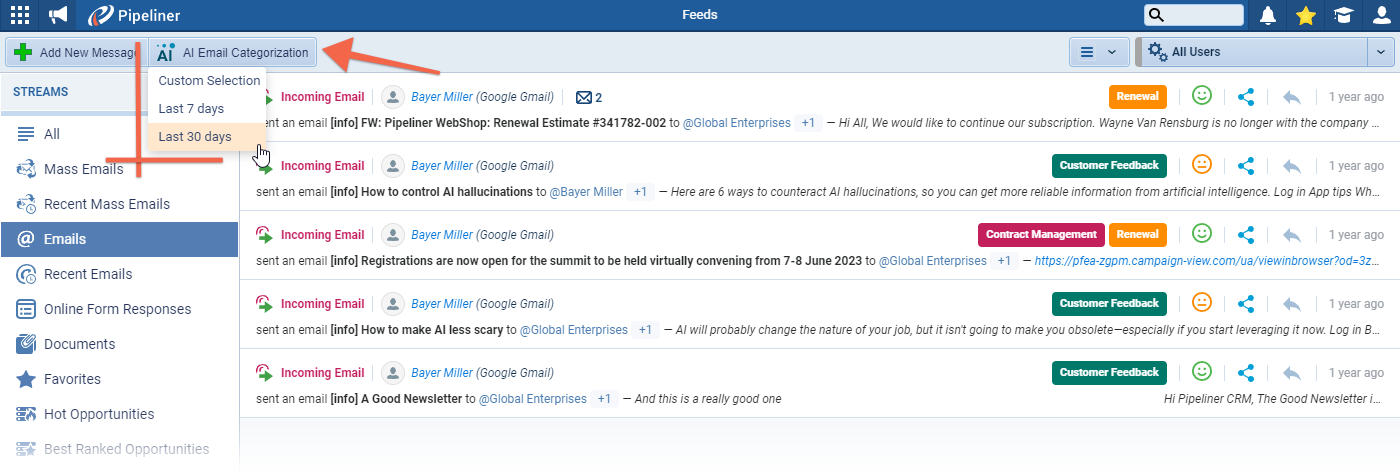Click happy sentiment icon on summit registrations email
The width and height of the screenshot is (1400, 474).
pos(1202,234)
